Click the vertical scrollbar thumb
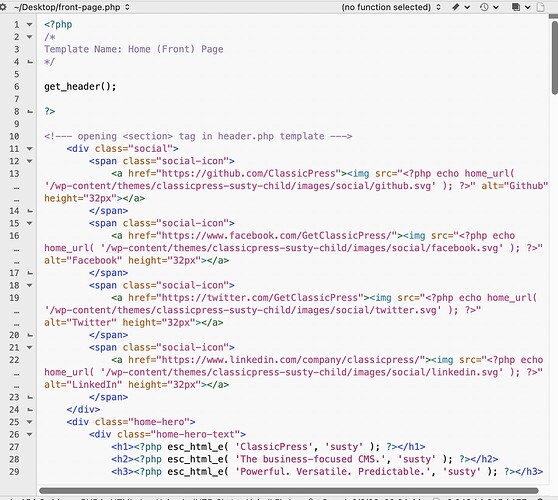558x500 pixels. [x=554, y=58]
